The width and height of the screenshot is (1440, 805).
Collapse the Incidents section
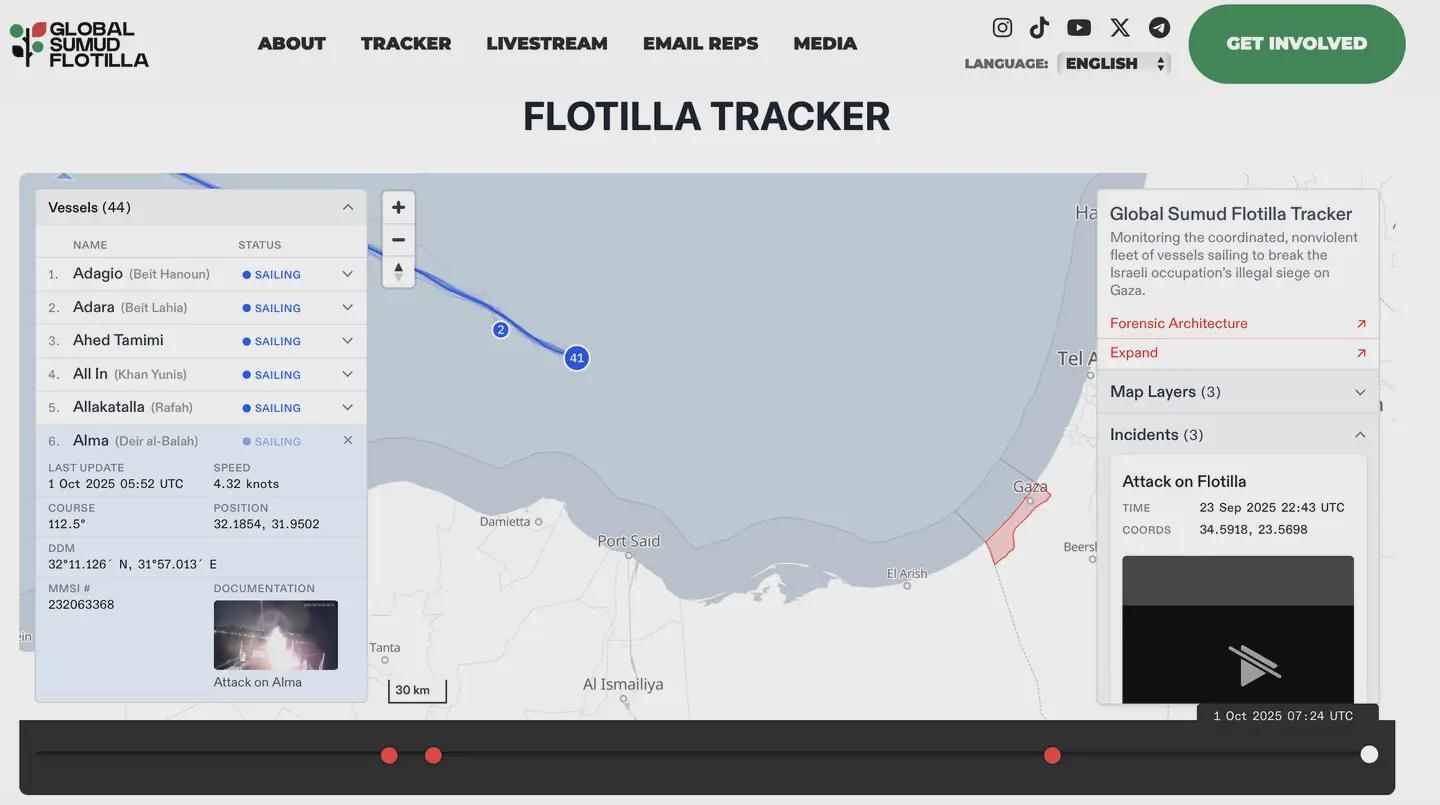tap(1359, 435)
